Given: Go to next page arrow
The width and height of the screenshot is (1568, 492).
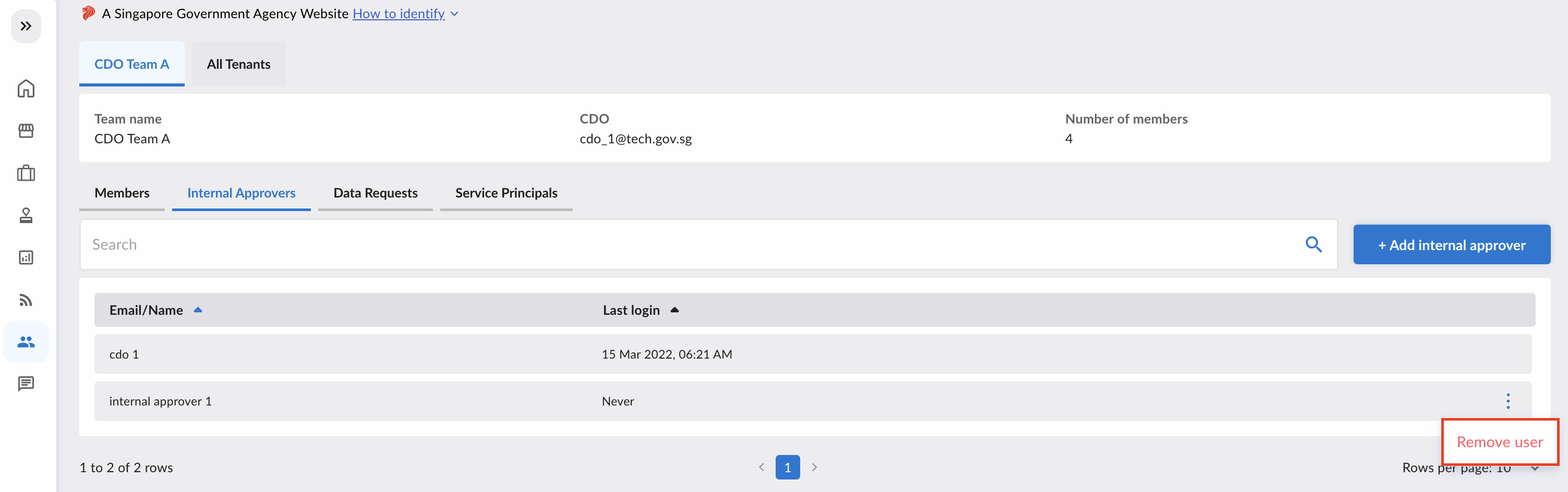Looking at the screenshot, I should 814,467.
